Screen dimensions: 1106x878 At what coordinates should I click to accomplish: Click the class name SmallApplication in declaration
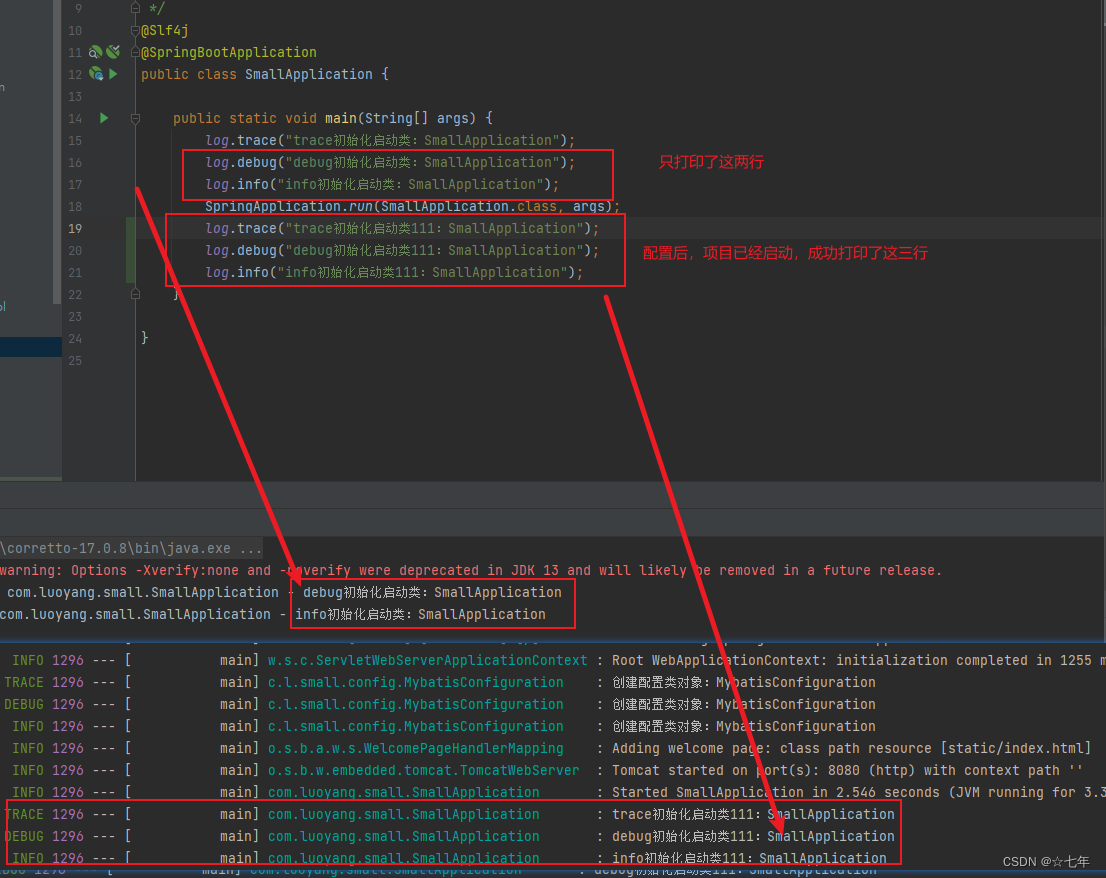point(309,74)
